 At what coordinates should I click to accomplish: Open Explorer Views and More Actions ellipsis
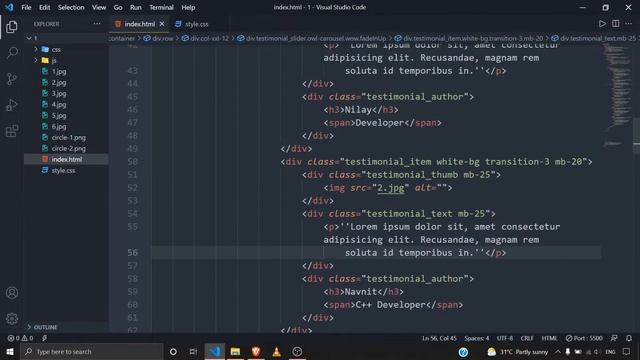(x=97, y=24)
